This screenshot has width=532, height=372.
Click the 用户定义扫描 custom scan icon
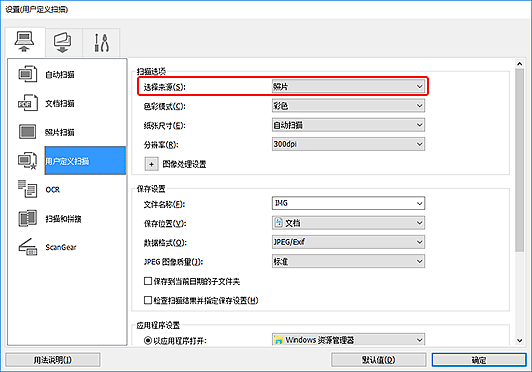pyautogui.click(x=27, y=161)
